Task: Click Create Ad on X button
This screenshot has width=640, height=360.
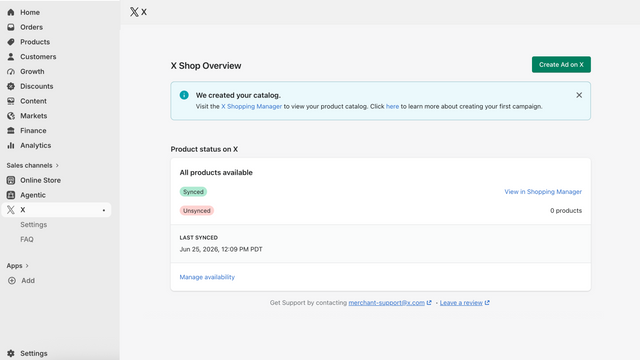Action: (561, 64)
